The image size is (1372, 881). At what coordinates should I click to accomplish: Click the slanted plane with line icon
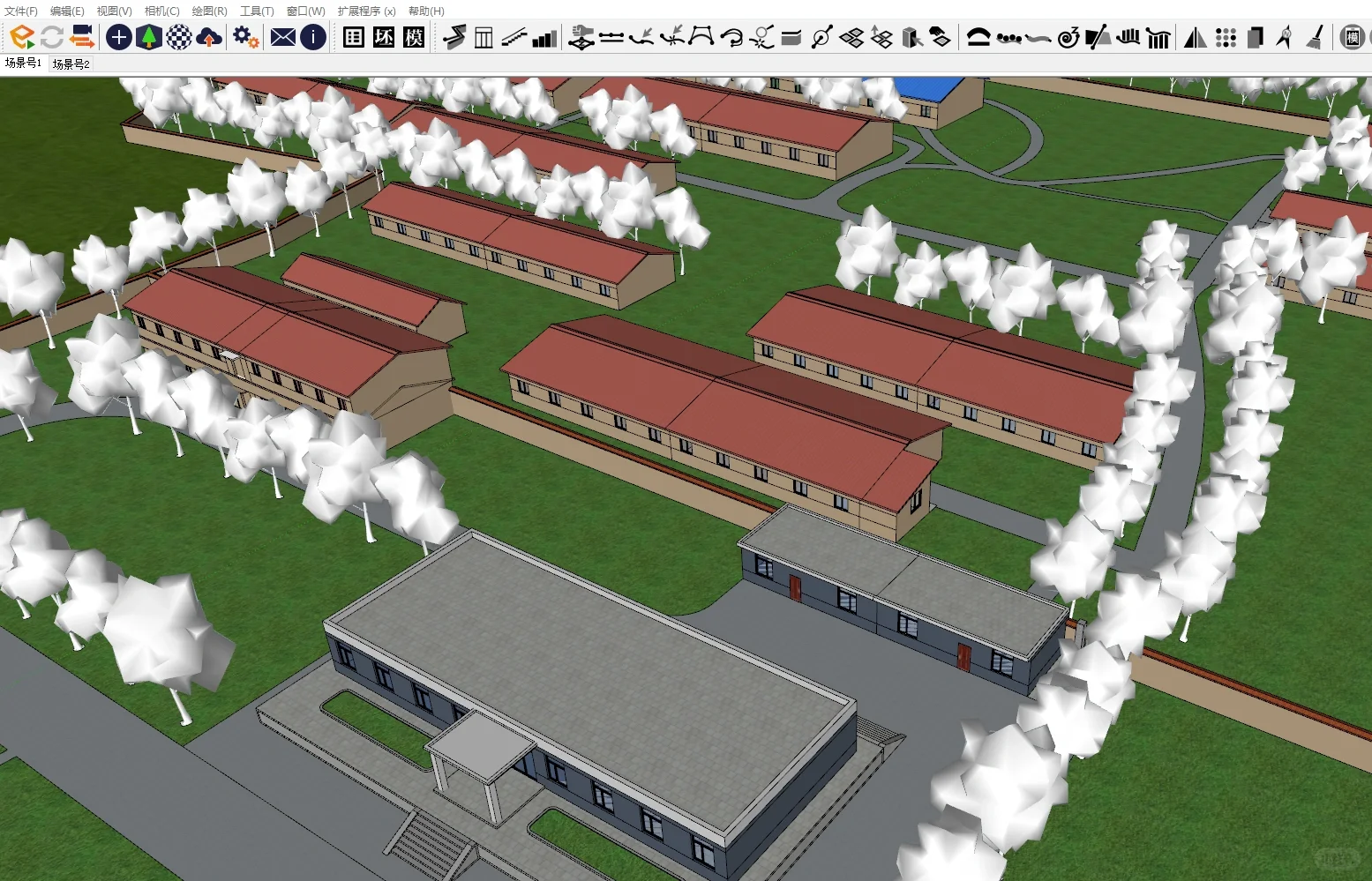click(1098, 37)
